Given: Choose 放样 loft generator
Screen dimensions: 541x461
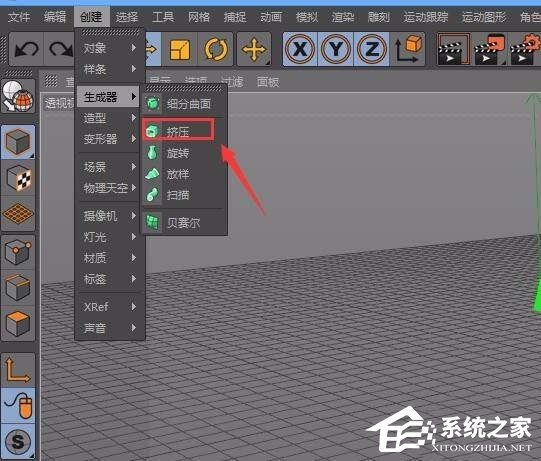Looking at the screenshot, I should [184, 174].
